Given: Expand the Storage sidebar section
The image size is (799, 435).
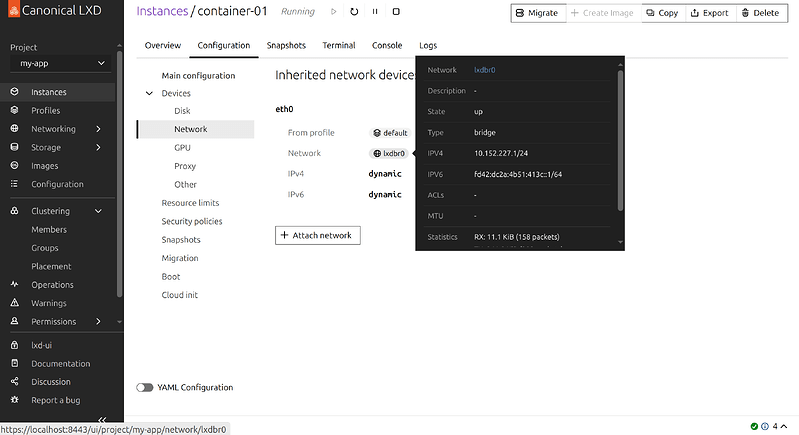Looking at the screenshot, I should (x=98, y=148).
